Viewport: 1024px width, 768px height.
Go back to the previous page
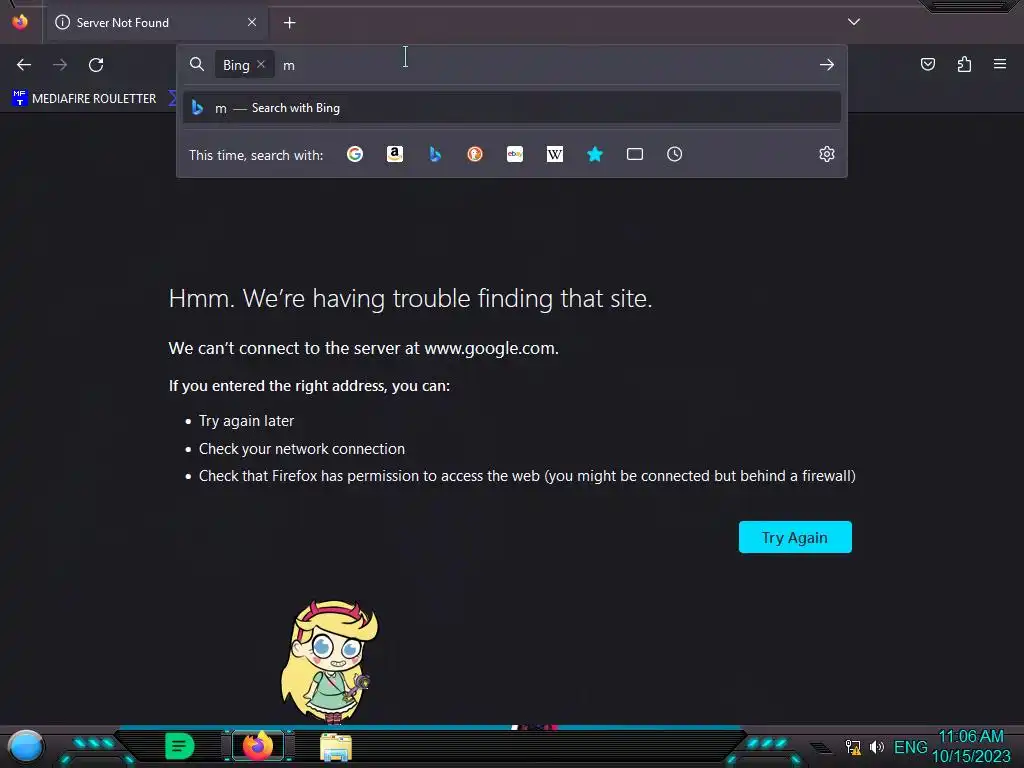[x=24, y=65]
